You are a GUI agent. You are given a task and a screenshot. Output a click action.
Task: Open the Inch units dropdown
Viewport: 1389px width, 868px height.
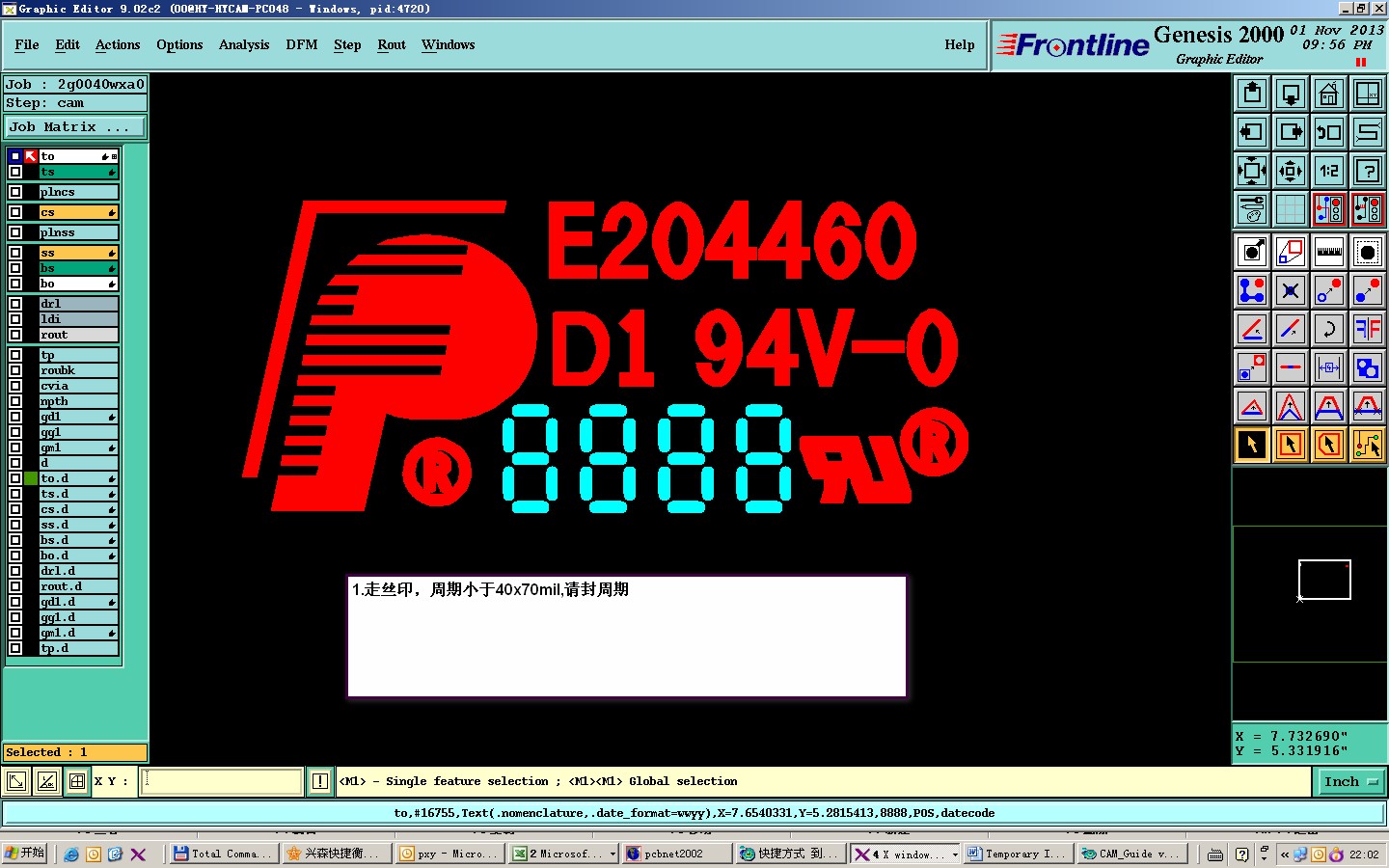point(1351,782)
